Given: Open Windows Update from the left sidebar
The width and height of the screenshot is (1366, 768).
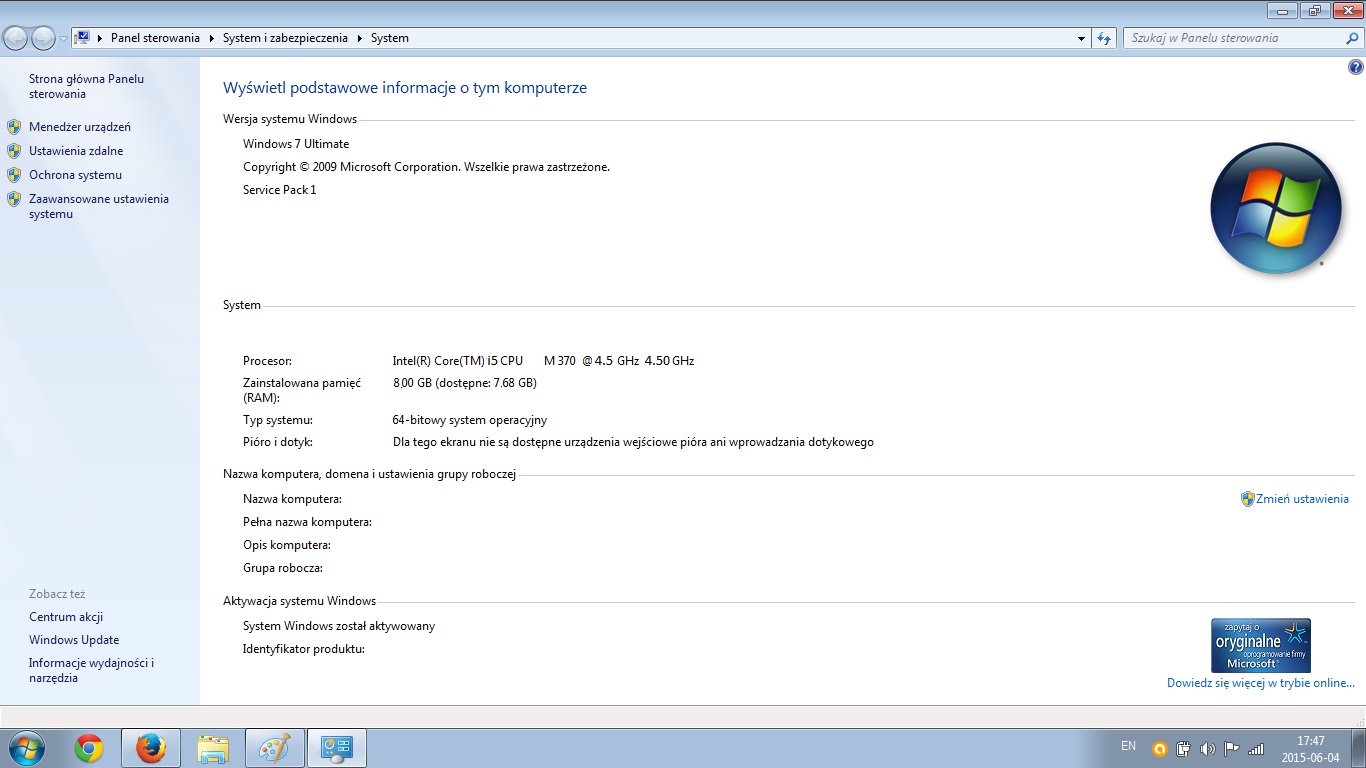Looking at the screenshot, I should [x=73, y=639].
